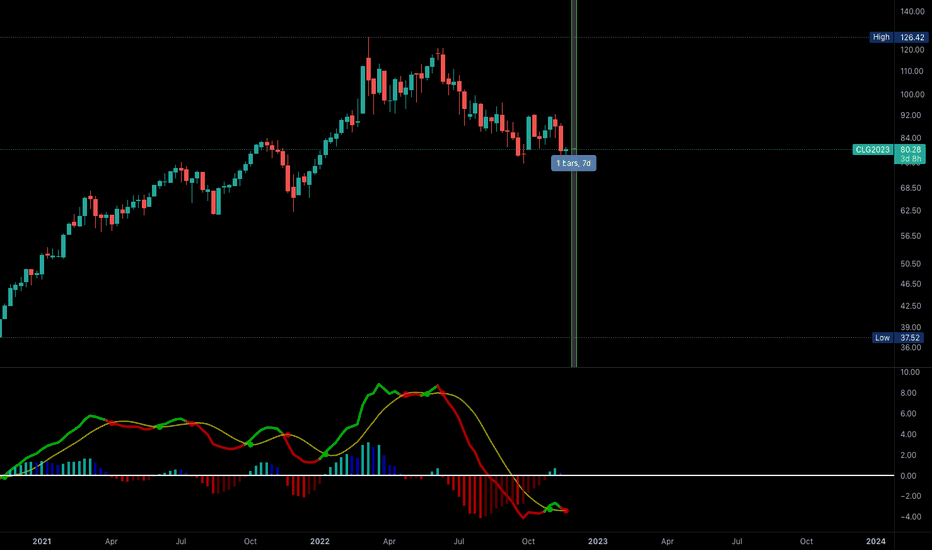932x550 pixels.
Task: Click the 10.00 indicator scale label
Action: coord(910,372)
